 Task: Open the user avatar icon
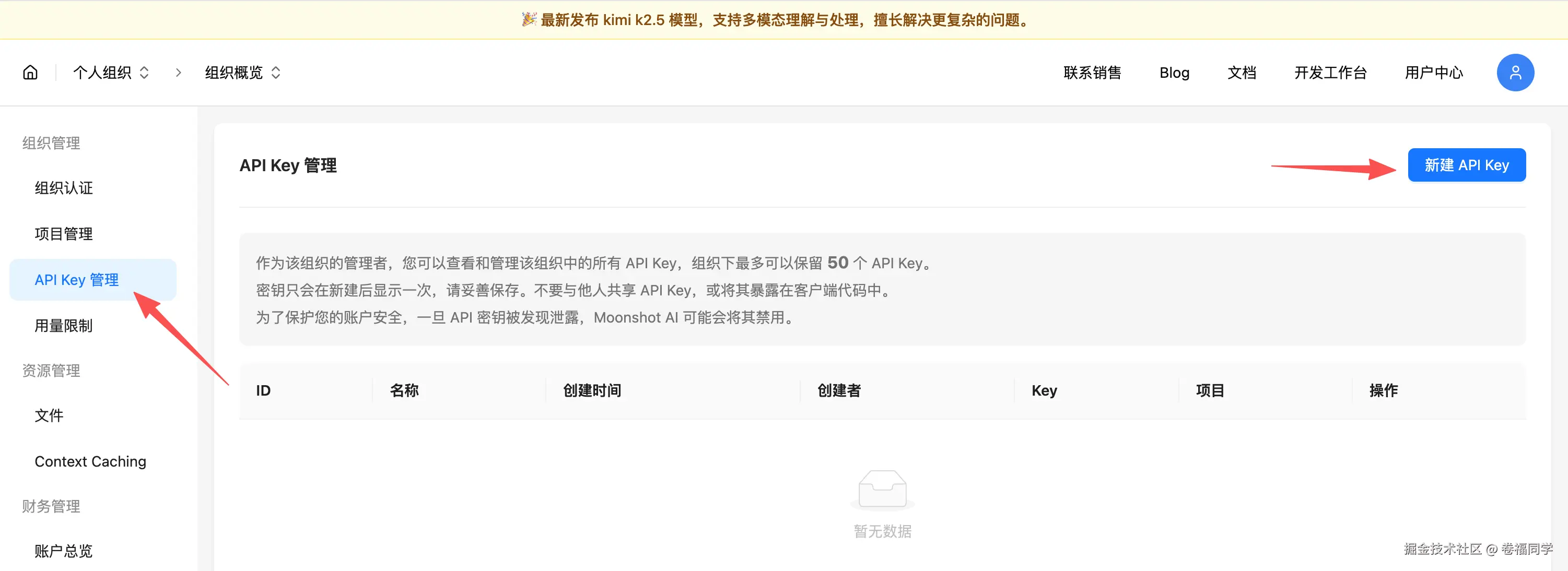[1514, 73]
